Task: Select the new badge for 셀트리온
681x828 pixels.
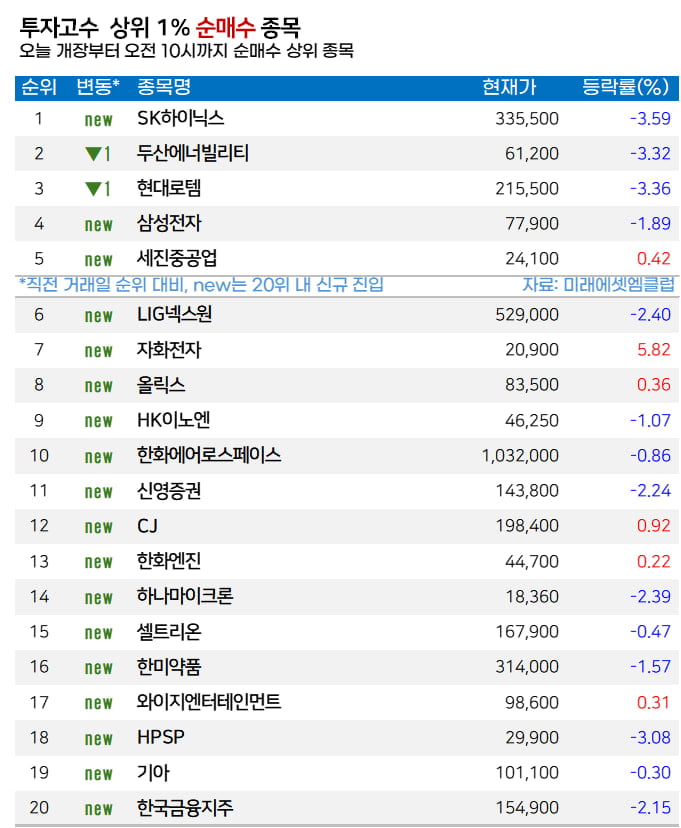Action: point(98,633)
